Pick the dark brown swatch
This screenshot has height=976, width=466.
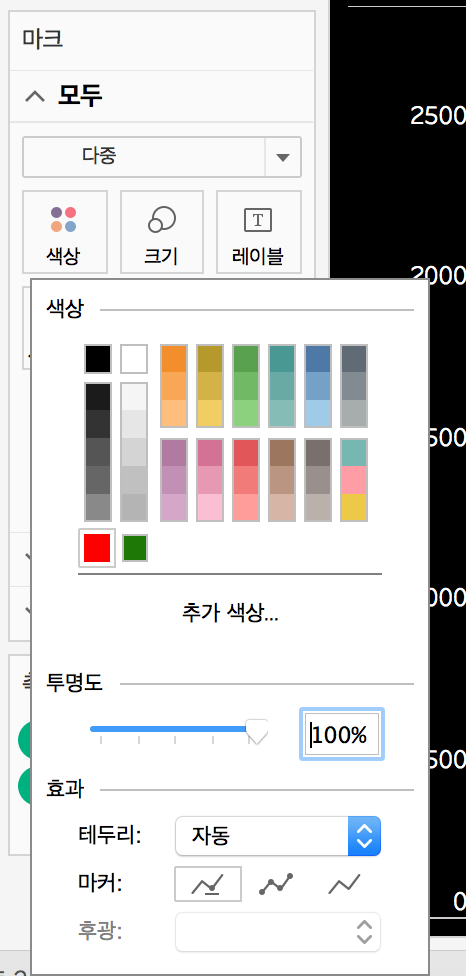tap(282, 453)
